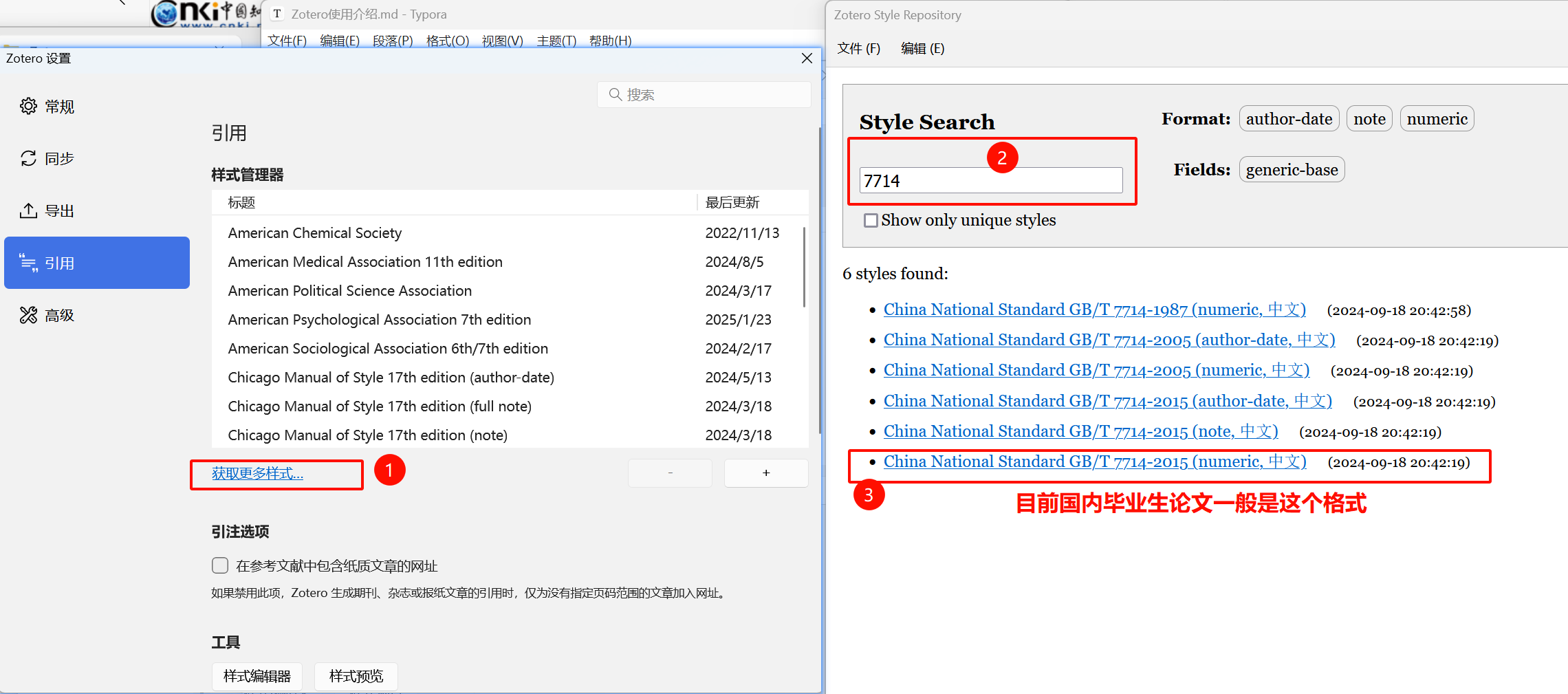The width and height of the screenshot is (1568, 694).
Task: Open the Advanced tools icon
Action: coord(28,316)
